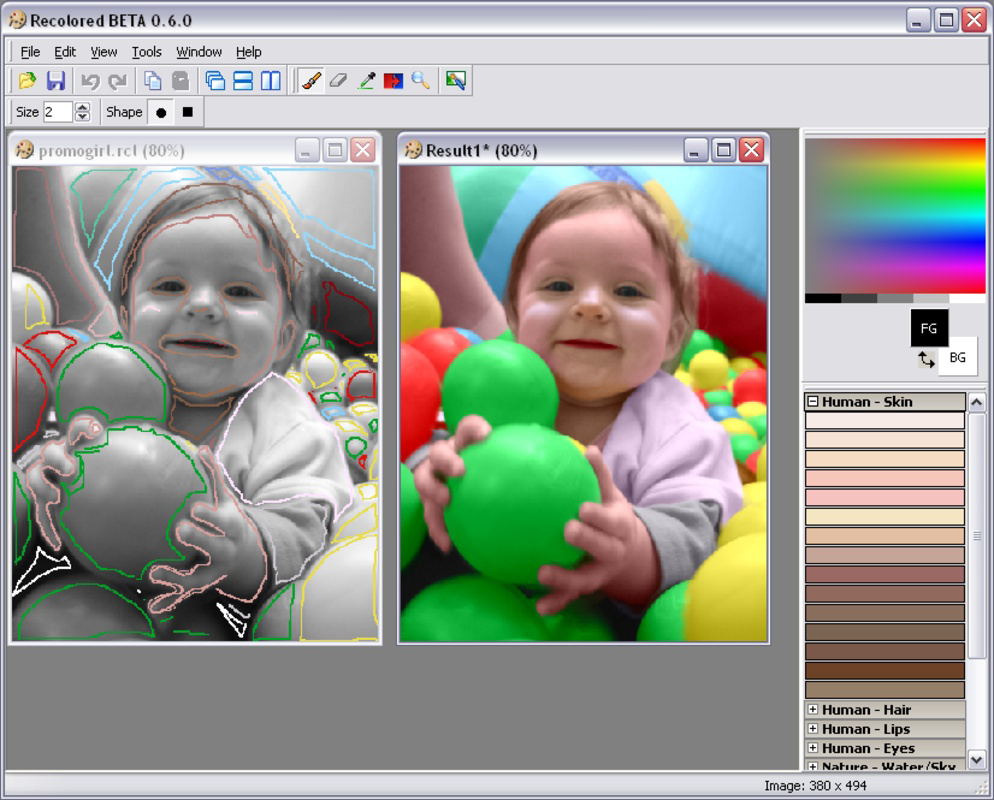The height and width of the screenshot is (800, 994).
Task: Select the Zoom magnifier tool
Action: (x=421, y=81)
